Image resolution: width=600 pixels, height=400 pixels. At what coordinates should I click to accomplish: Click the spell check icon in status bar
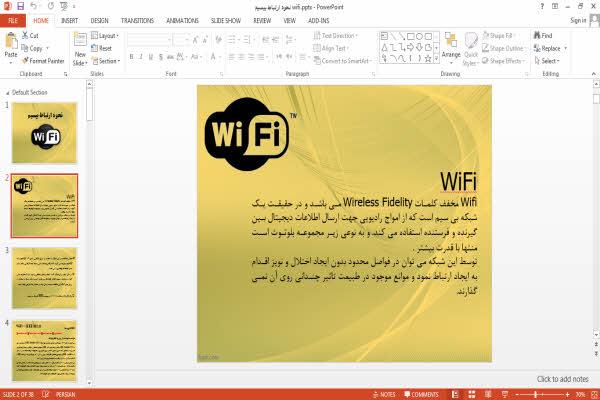pyautogui.click(x=46, y=394)
